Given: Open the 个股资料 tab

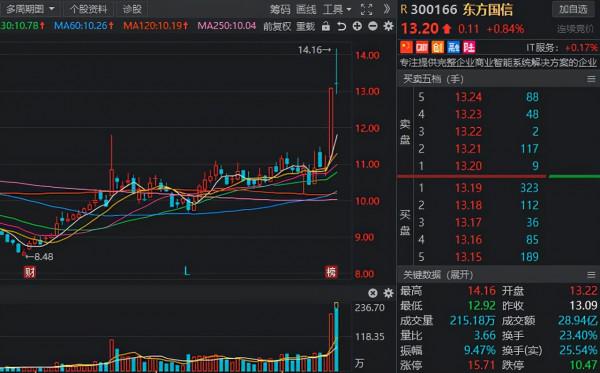Looking at the screenshot, I should coord(88,9).
